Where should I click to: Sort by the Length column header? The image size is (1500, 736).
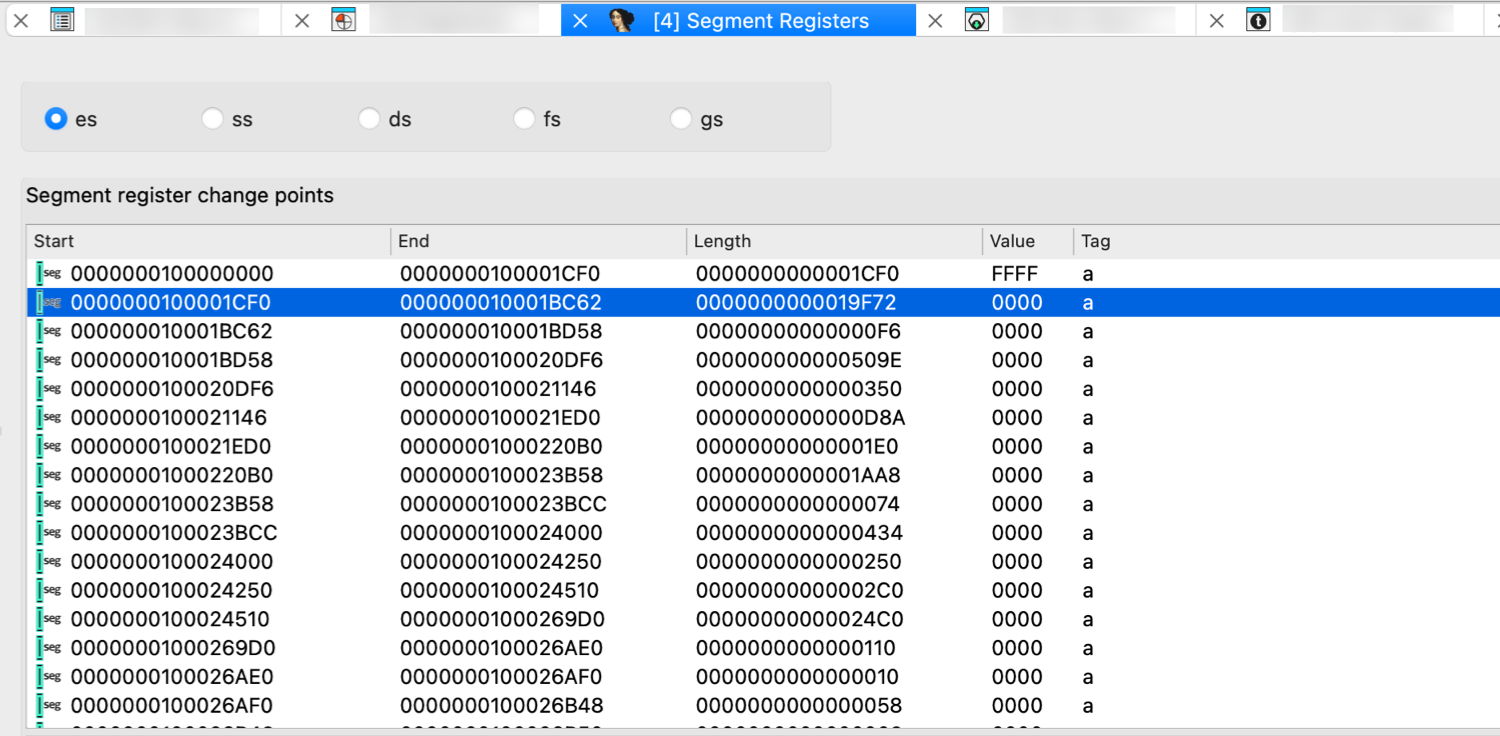coord(723,241)
